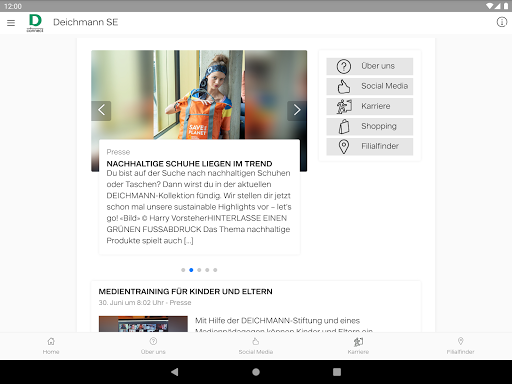Tap the info icon in header
The width and height of the screenshot is (512, 384).
pos(502,22)
